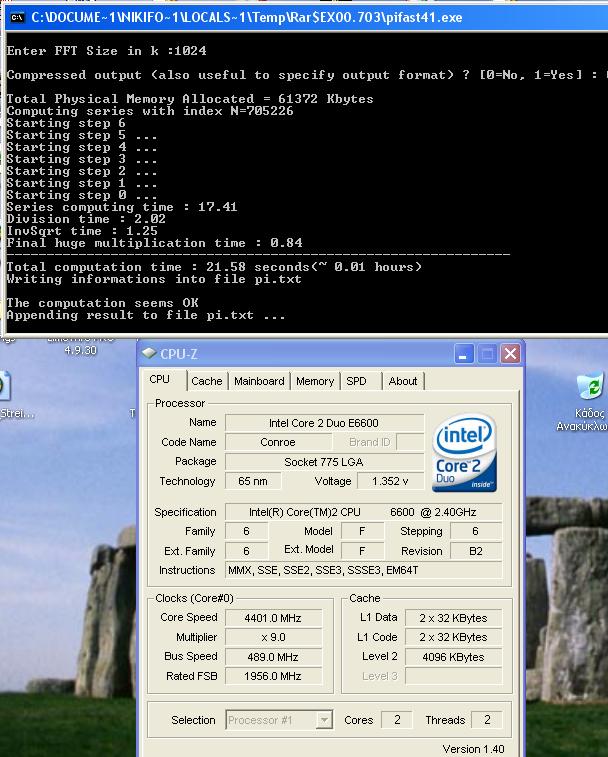The height and width of the screenshot is (757, 608).
Task: Click the L1 Data cache value
Action: pos(453,618)
